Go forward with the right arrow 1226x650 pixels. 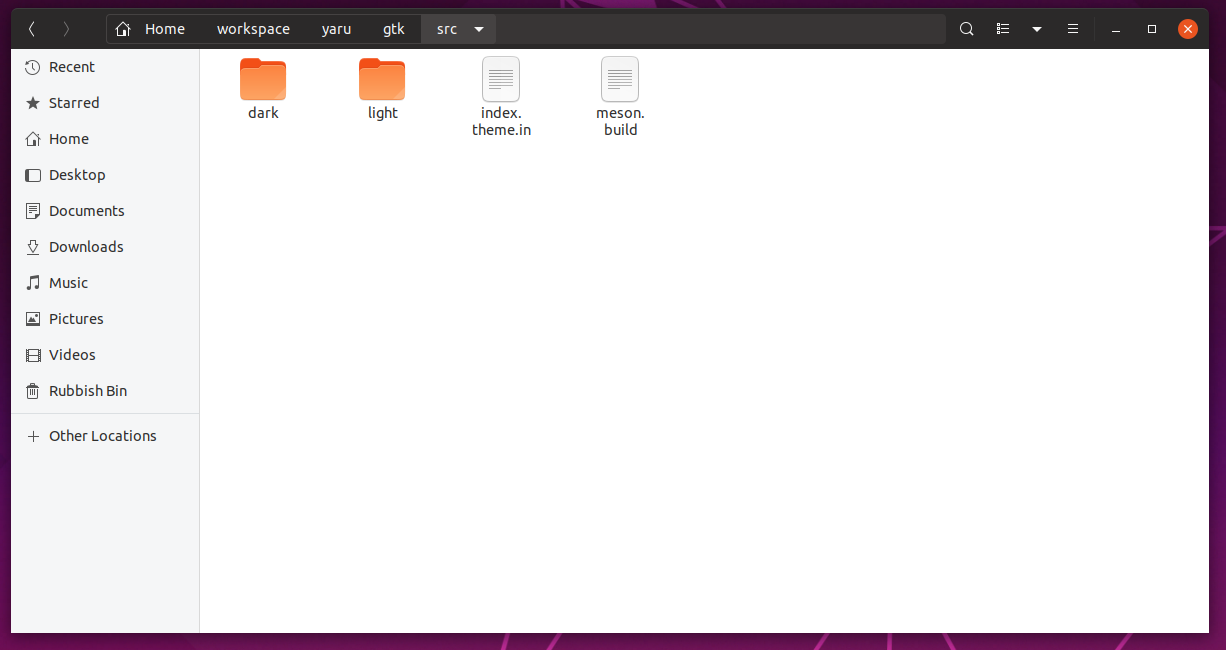(66, 29)
